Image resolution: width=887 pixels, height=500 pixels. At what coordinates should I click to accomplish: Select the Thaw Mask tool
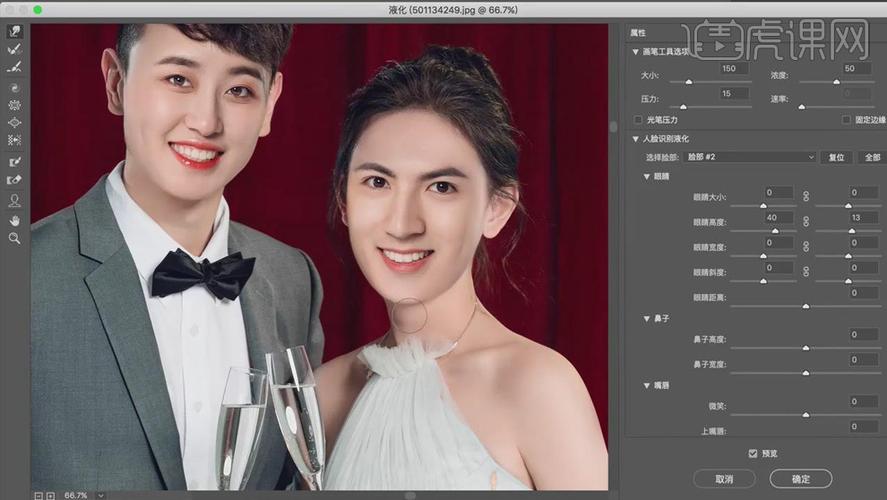click(x=15, y=180)
